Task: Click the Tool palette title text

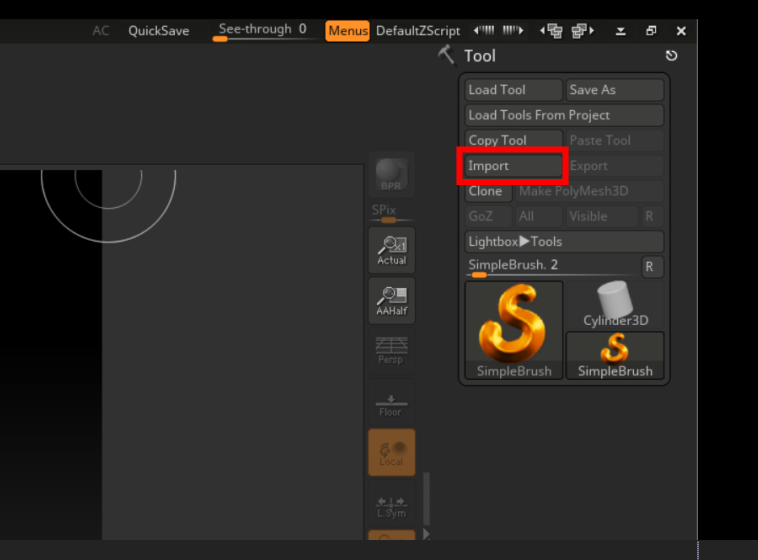Action: coord(480,56)
